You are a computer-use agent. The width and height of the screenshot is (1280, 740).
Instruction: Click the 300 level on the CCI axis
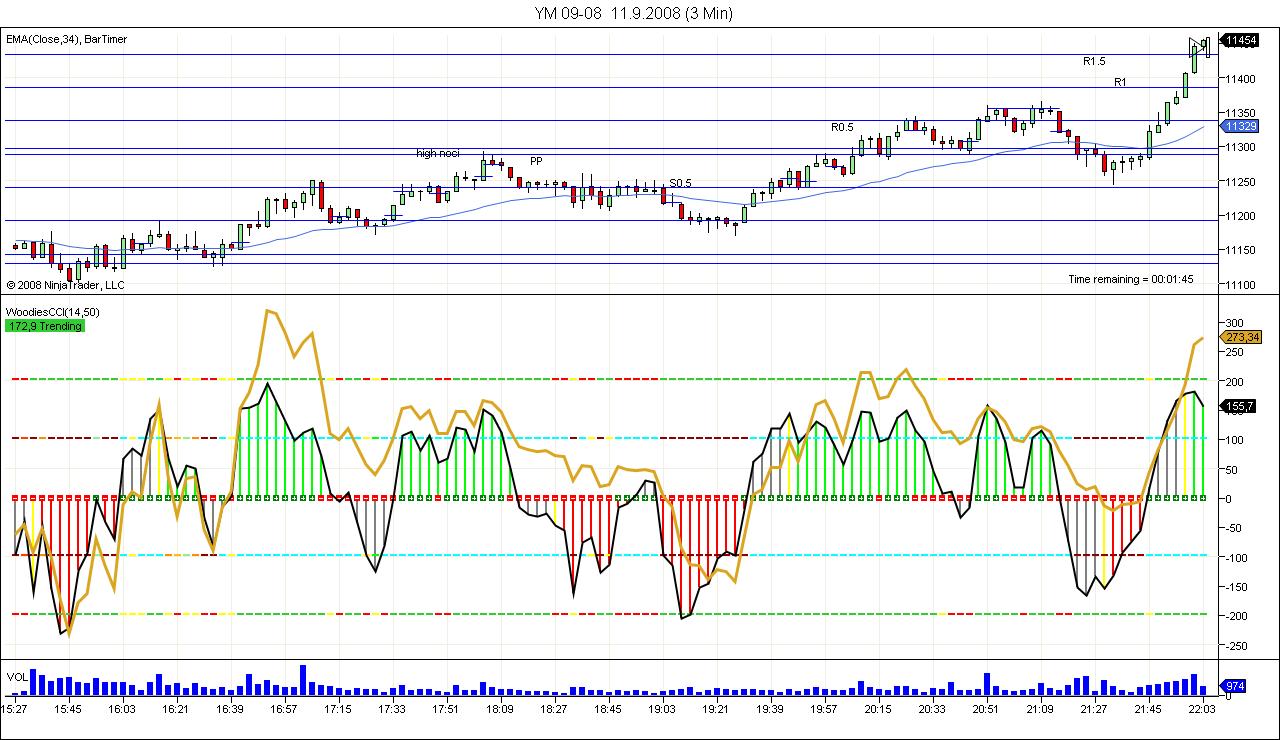[x=1234, y=323]
